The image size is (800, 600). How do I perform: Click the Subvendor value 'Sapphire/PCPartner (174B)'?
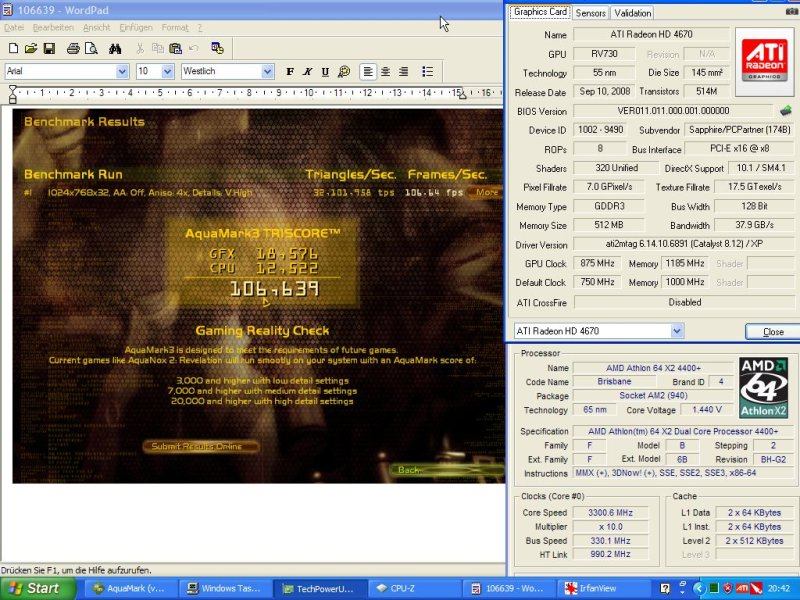tap(739, 130)
